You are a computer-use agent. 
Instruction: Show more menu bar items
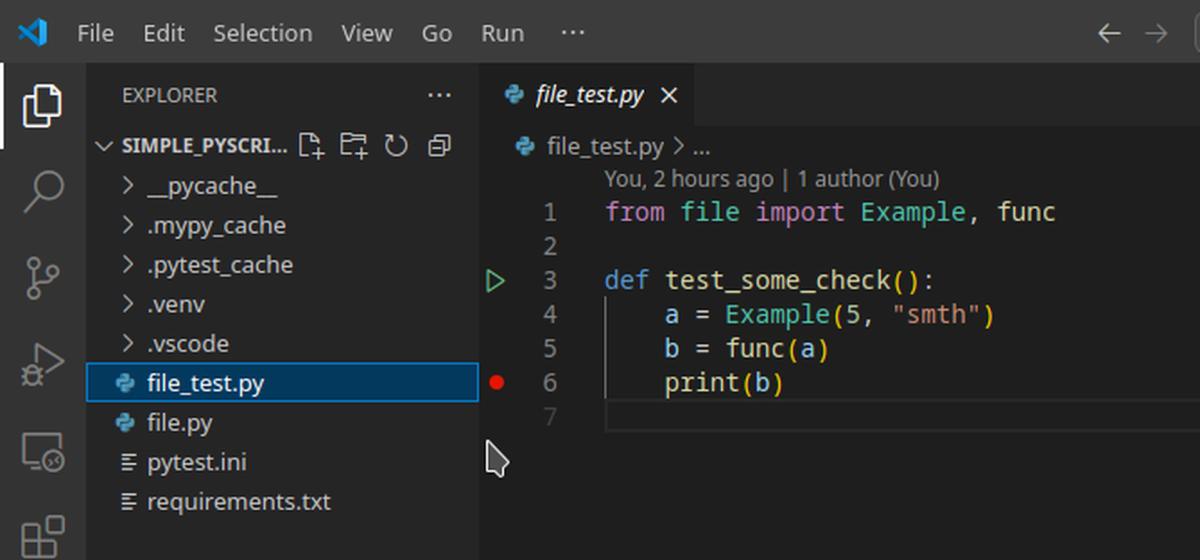[572, 33]
